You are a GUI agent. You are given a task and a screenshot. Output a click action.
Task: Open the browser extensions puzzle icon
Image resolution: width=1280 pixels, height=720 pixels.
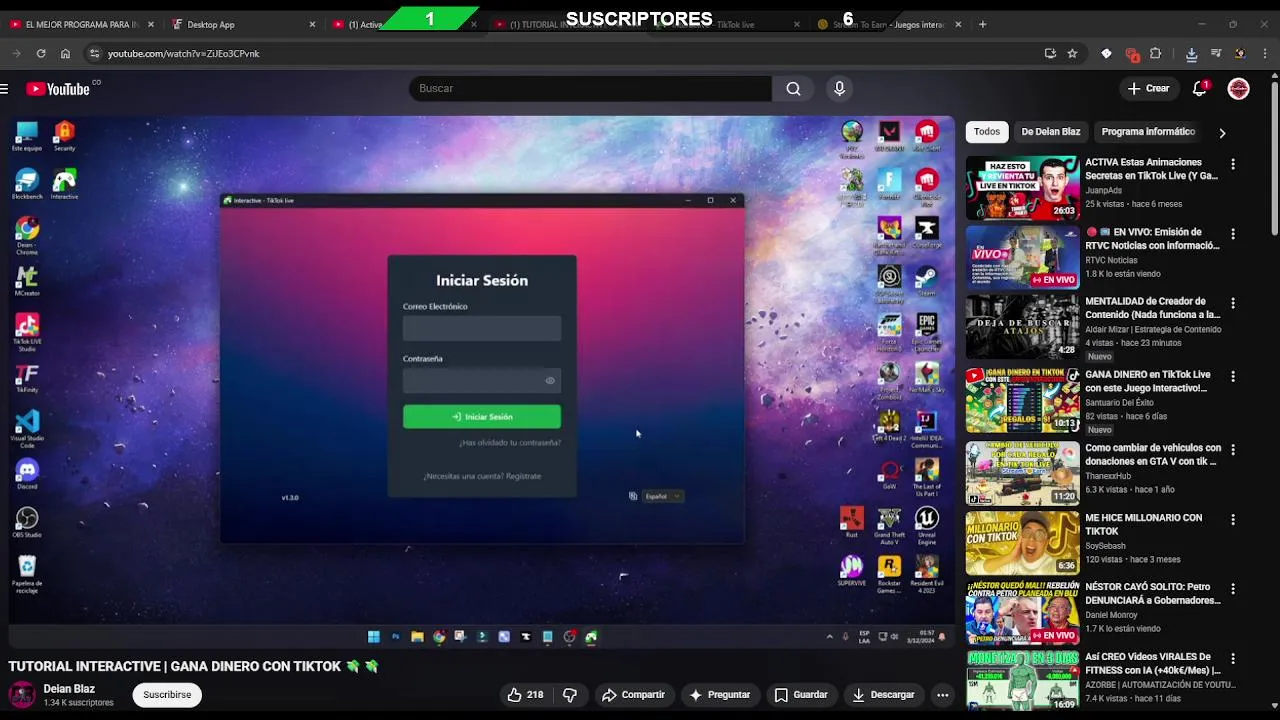pos(1155,53)
